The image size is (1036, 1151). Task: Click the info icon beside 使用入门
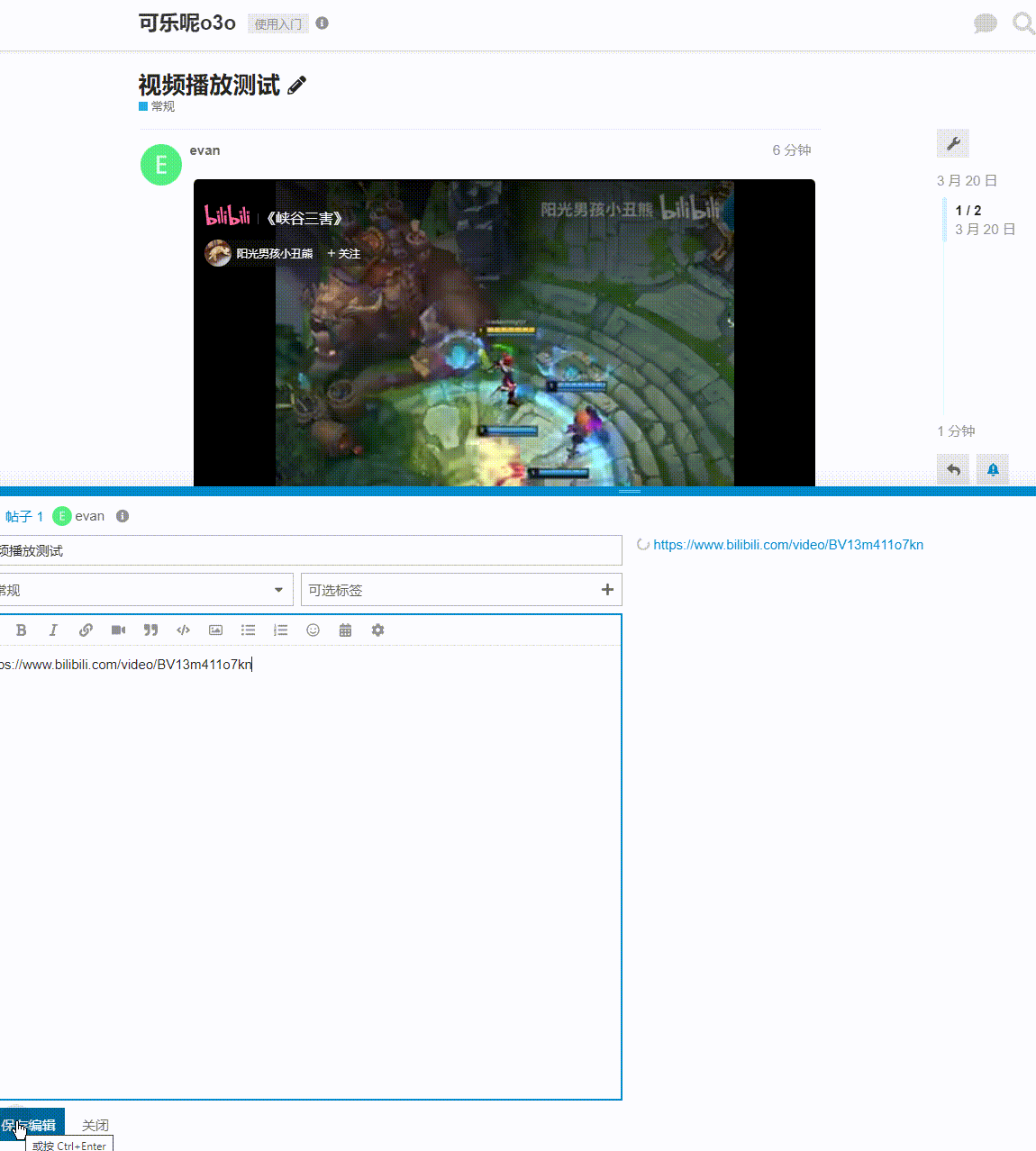click(x=323, y=23)
